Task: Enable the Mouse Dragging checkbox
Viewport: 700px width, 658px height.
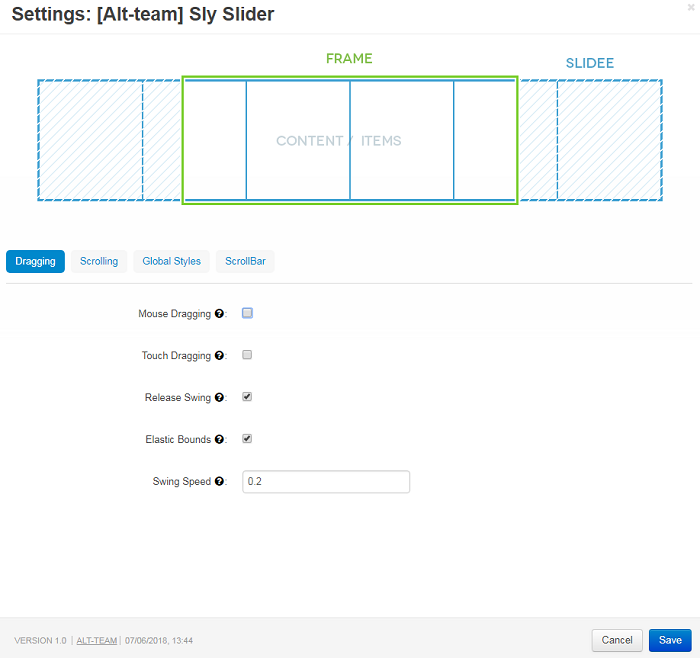Action: click(x=247, y=313)
